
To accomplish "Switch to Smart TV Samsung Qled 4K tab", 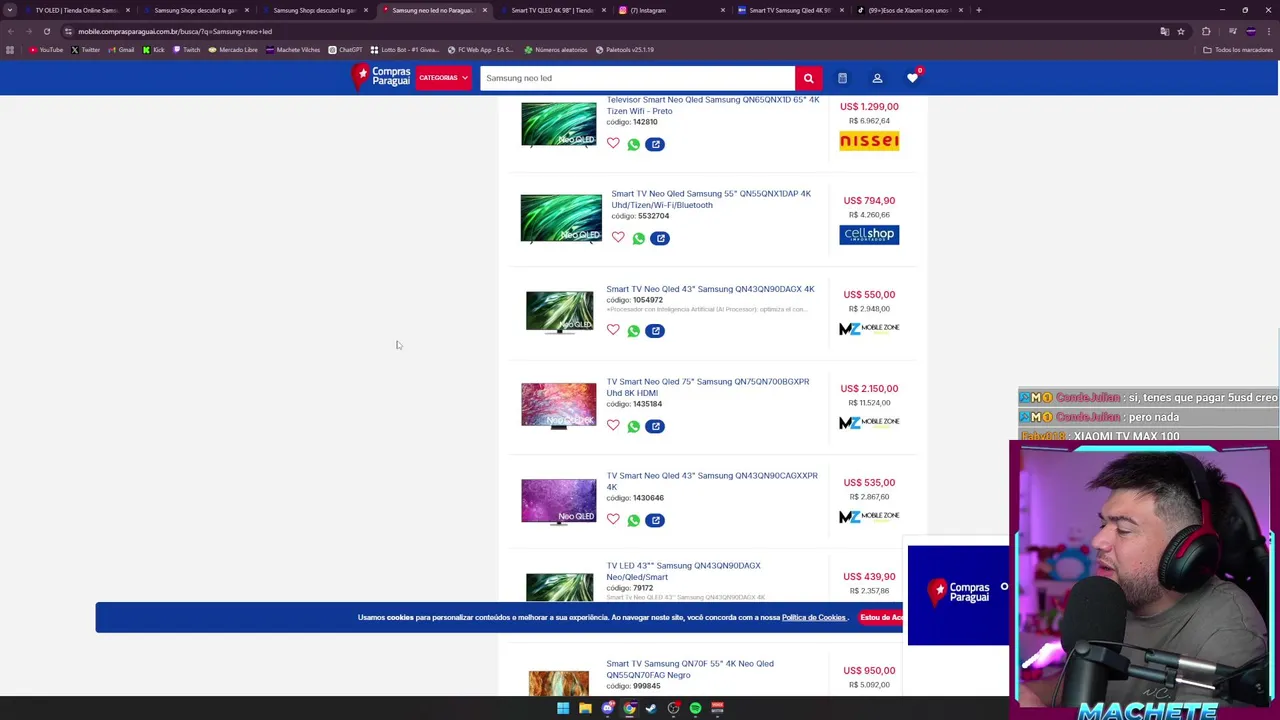I will 790,10.
